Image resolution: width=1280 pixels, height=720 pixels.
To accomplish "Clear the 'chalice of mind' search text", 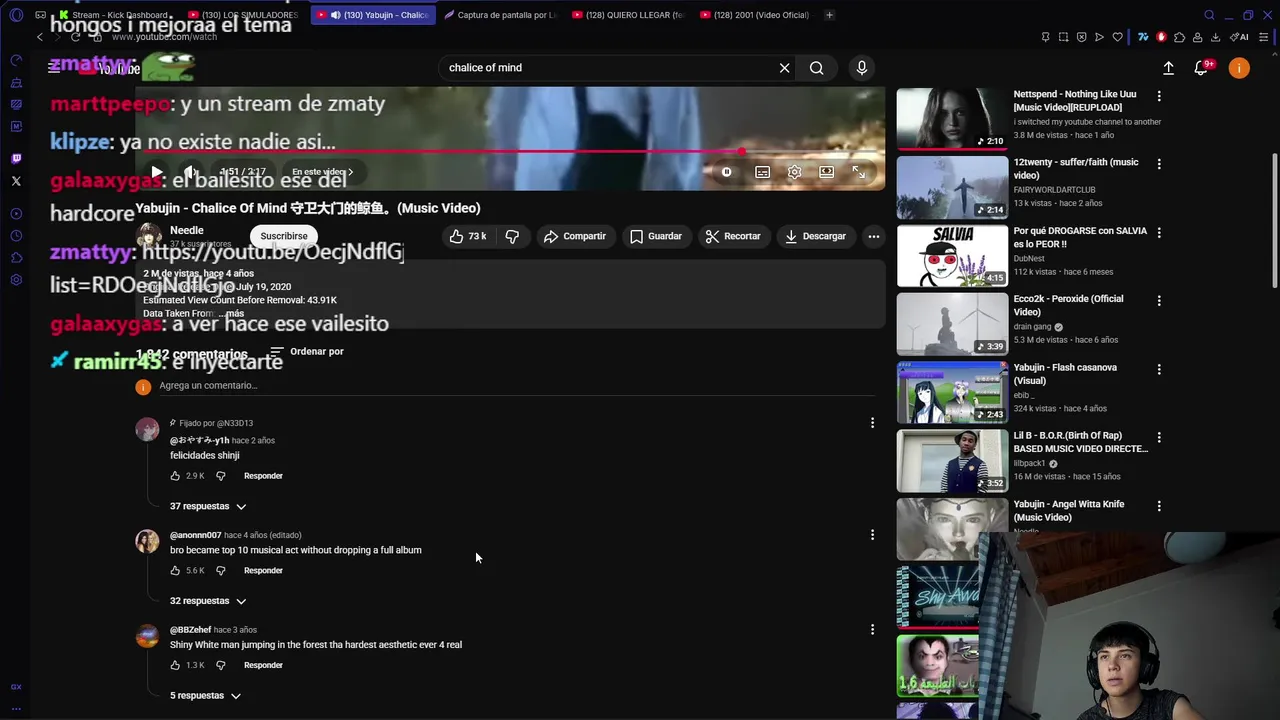I will pos(784,68).
